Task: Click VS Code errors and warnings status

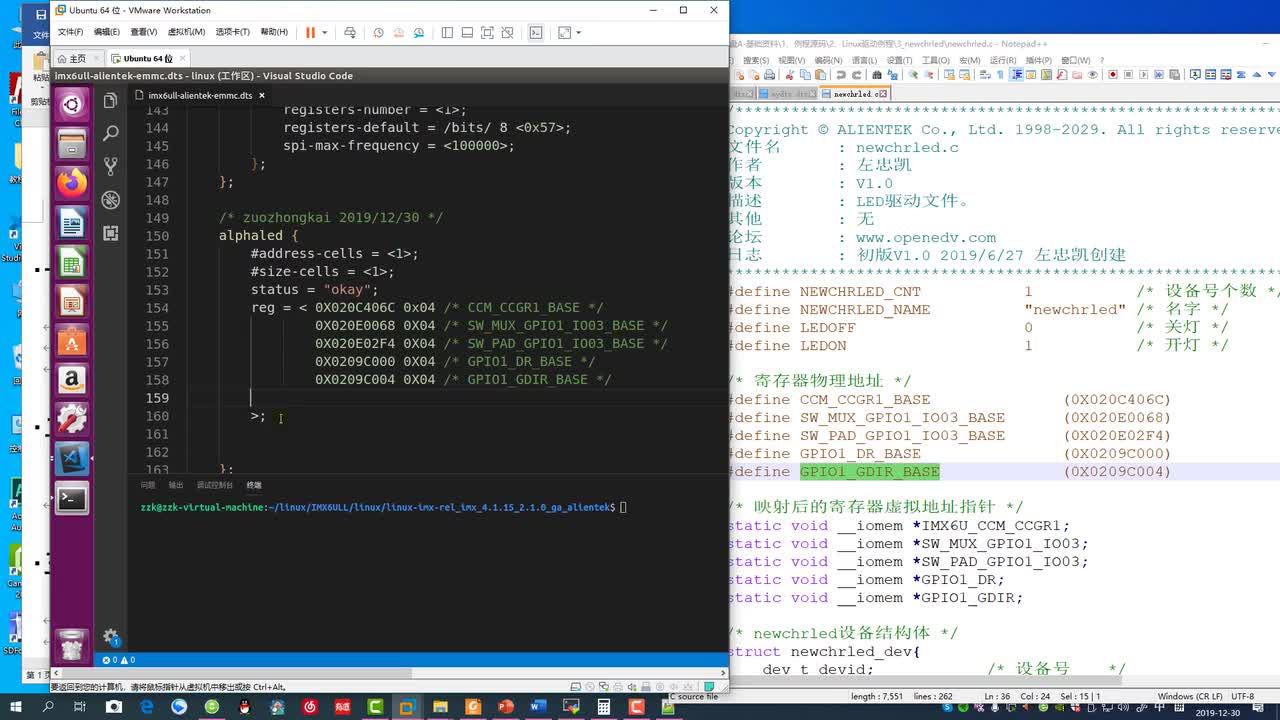Action: (119, 660)
